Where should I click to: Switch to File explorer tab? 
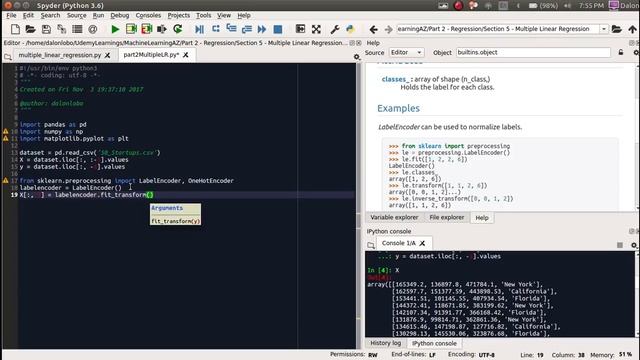[x=447, y=218]
